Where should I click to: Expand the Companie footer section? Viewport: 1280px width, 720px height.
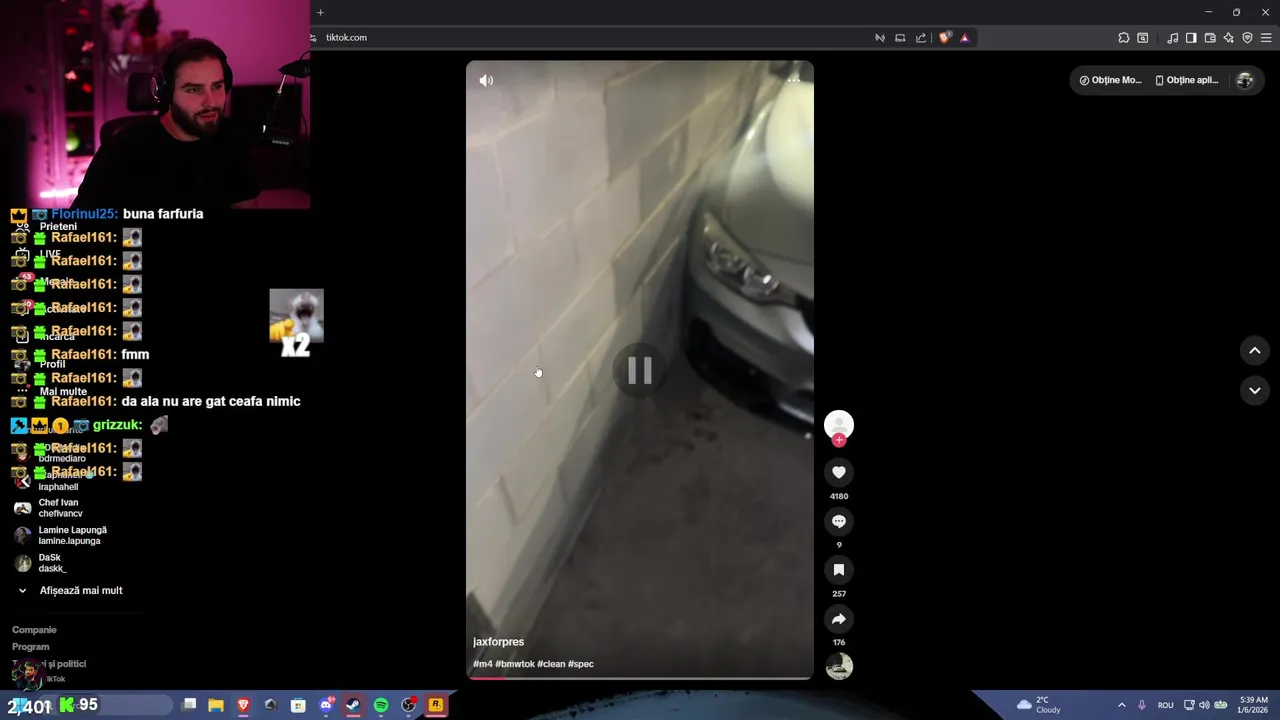point(34,630)
